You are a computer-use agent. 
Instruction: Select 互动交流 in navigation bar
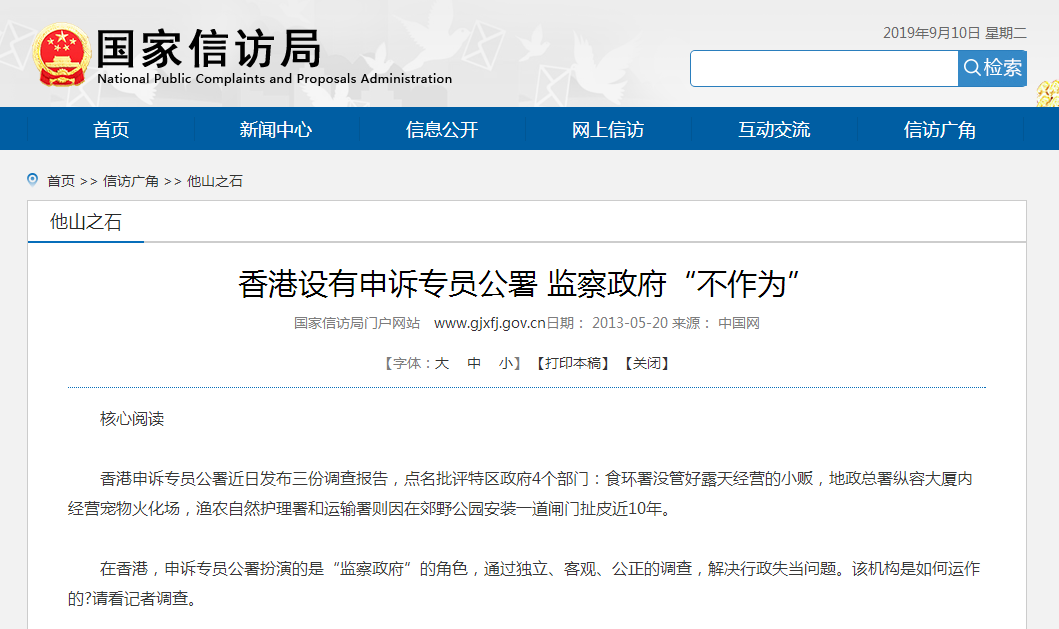tap(774, 130)
